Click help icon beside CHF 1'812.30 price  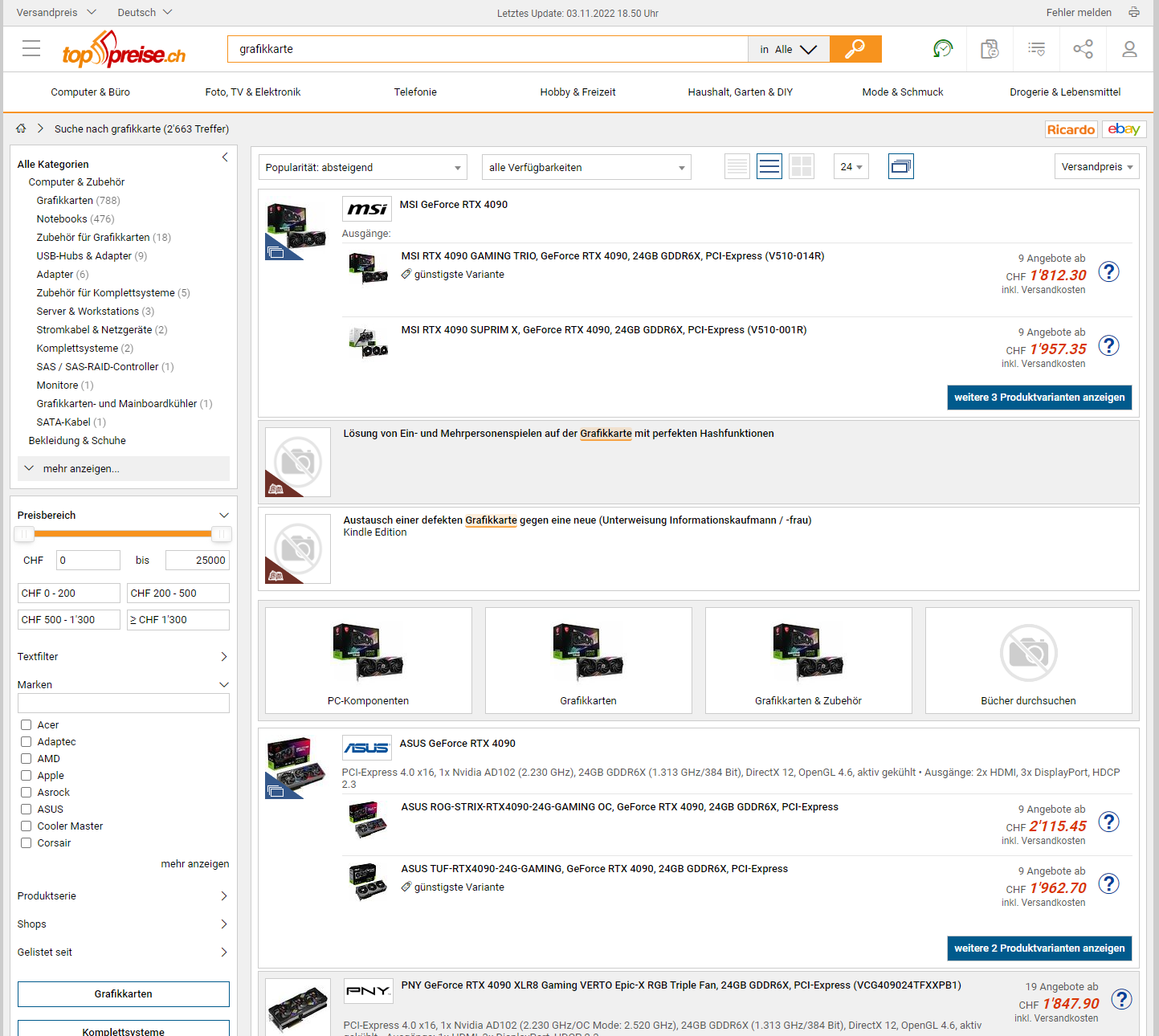[x=1108, y=272]
